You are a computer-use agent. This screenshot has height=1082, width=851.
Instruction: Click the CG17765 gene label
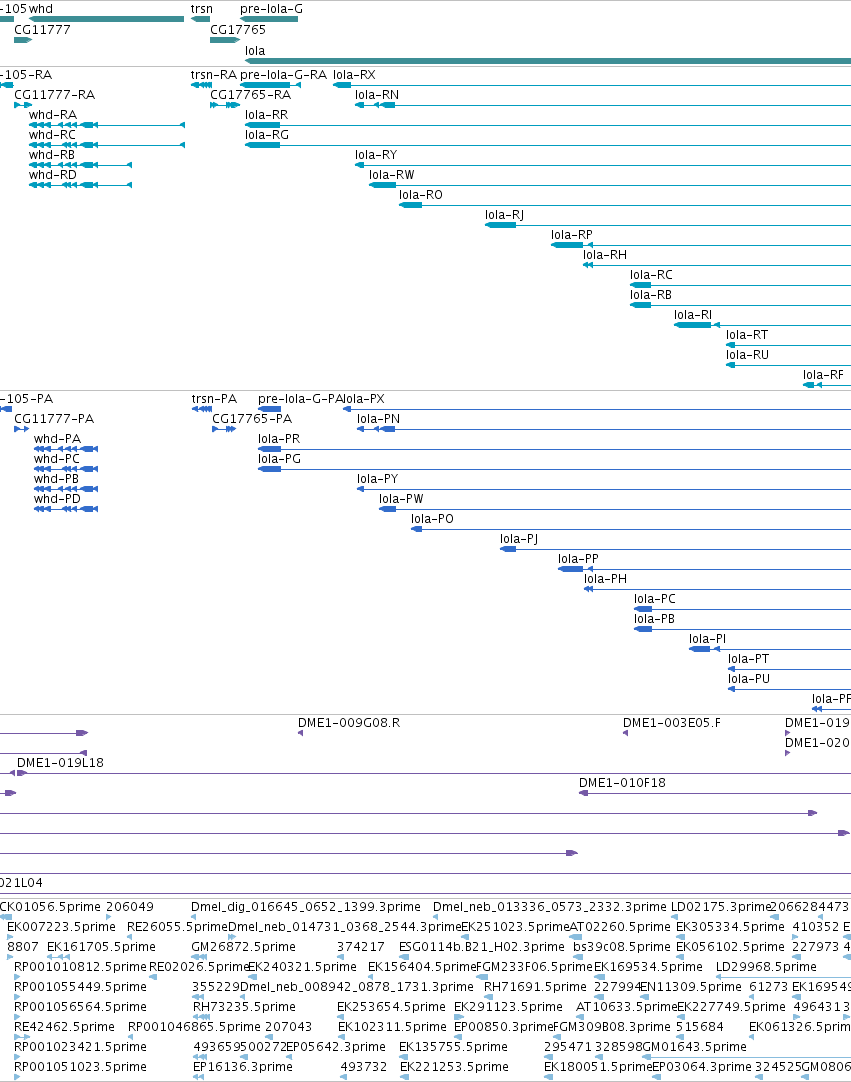pos(237,30)
